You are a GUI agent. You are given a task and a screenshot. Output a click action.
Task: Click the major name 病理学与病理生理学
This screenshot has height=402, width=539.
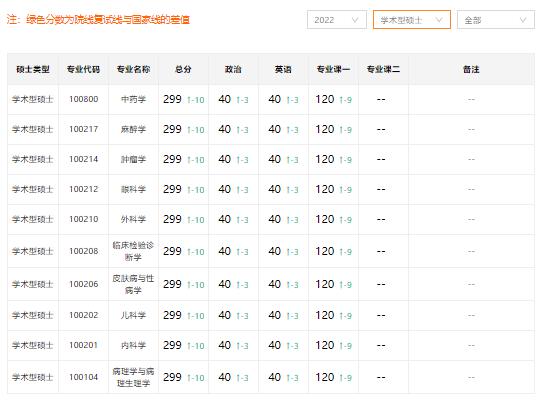tap(133, 377)
